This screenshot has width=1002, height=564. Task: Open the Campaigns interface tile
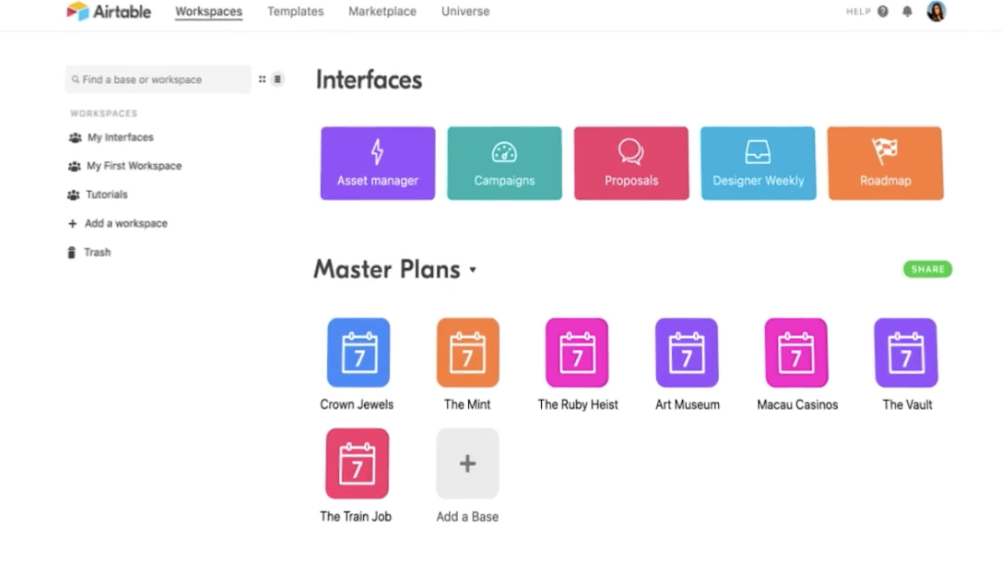[x=504, y=163]
